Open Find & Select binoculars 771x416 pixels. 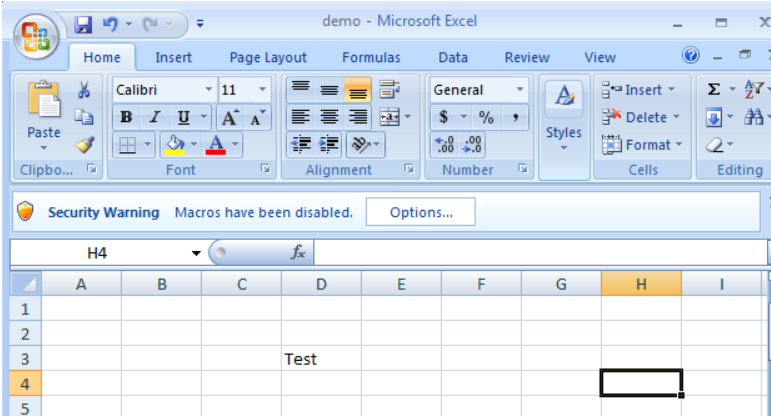(754, 117)
